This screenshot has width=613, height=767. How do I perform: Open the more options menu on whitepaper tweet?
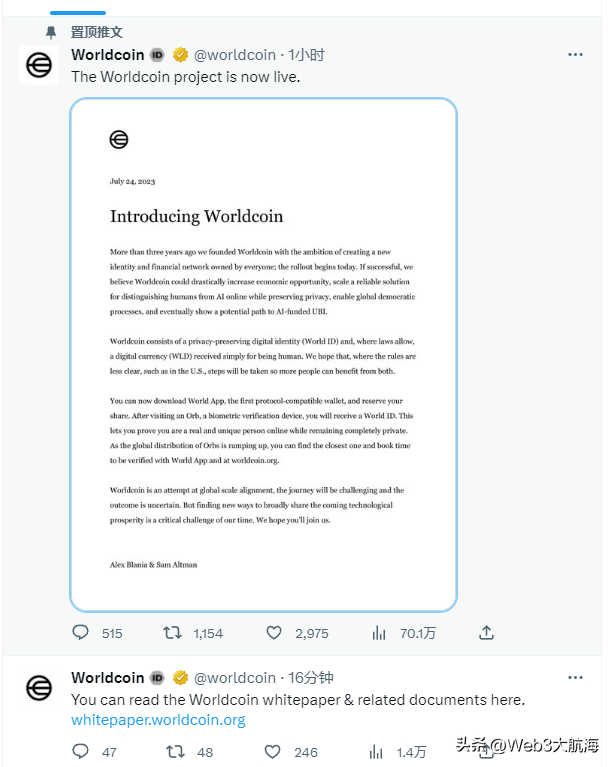point(576,678)
